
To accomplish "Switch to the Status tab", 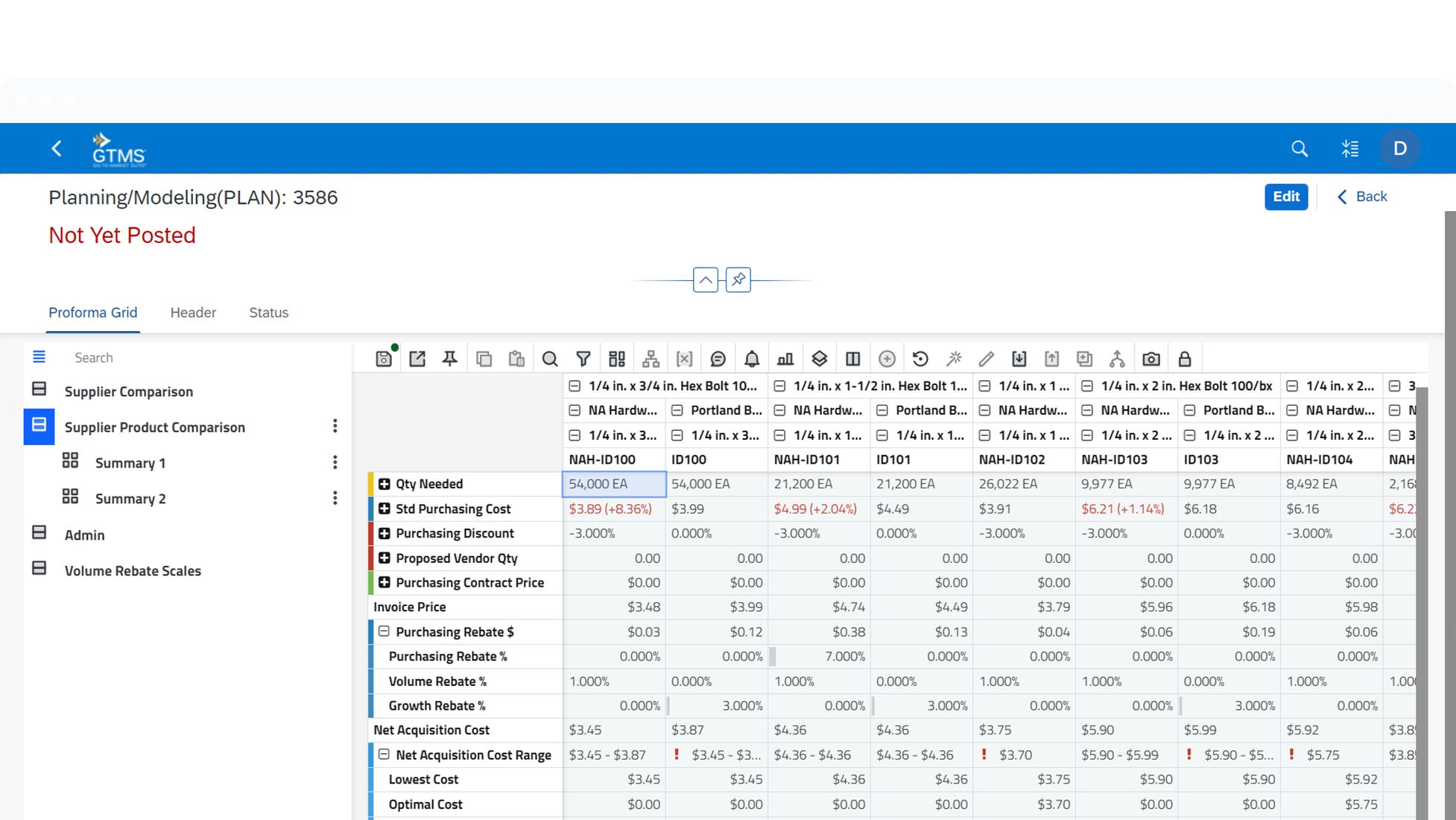I will 268,312.
